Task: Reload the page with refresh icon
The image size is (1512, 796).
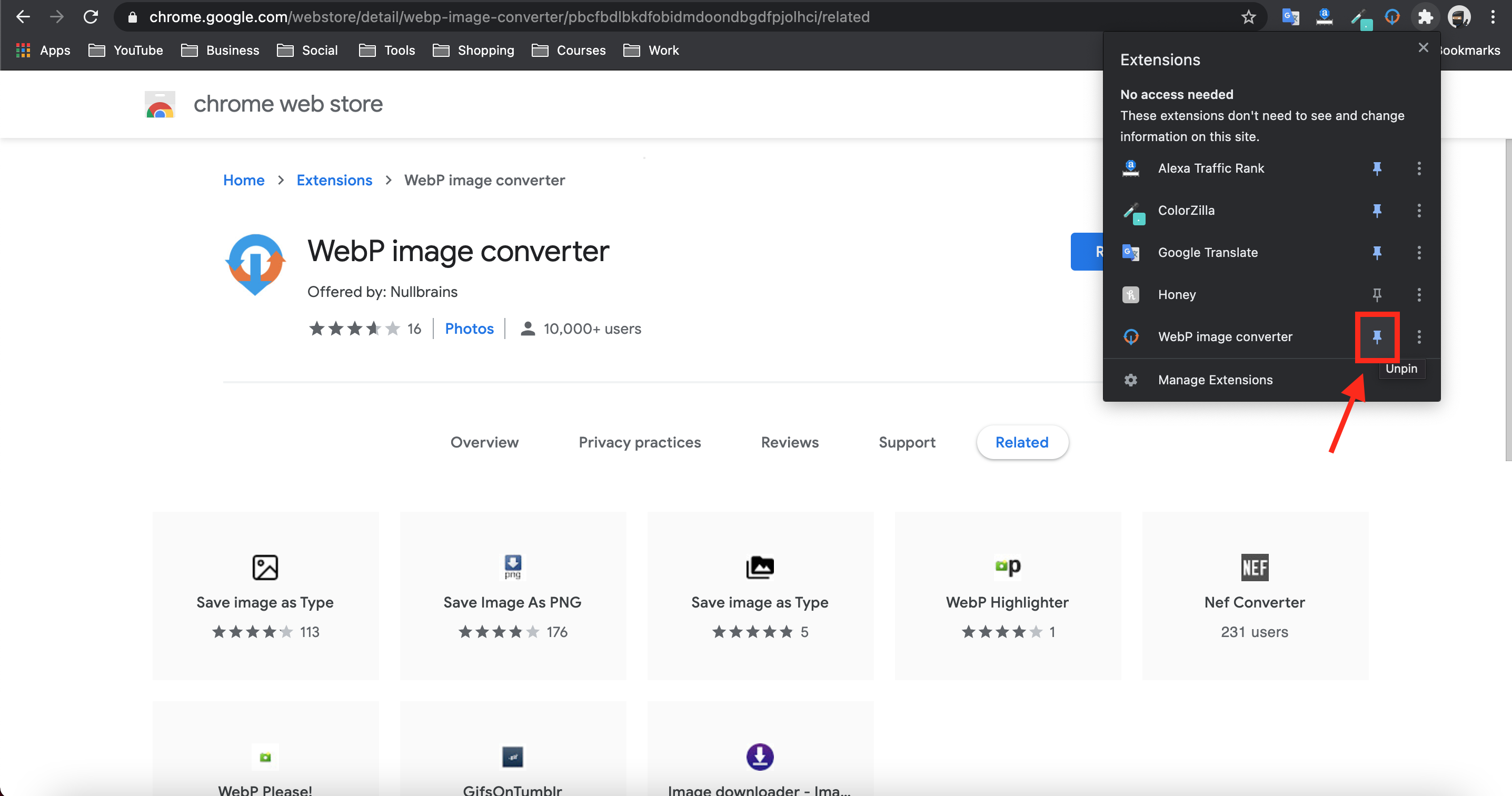Action: (x=91, y=17)
